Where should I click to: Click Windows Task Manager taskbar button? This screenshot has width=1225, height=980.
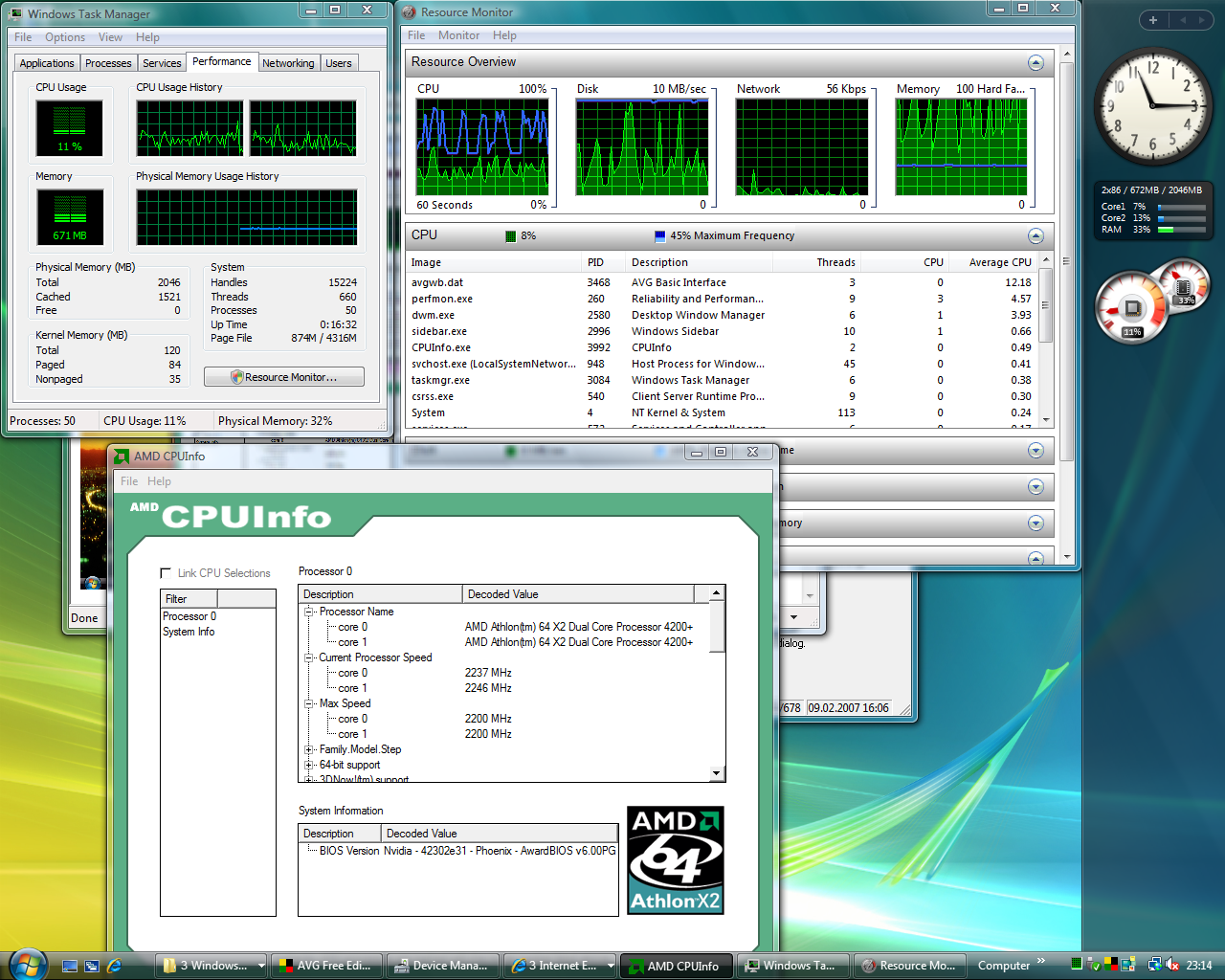click(x=791, y=966)
